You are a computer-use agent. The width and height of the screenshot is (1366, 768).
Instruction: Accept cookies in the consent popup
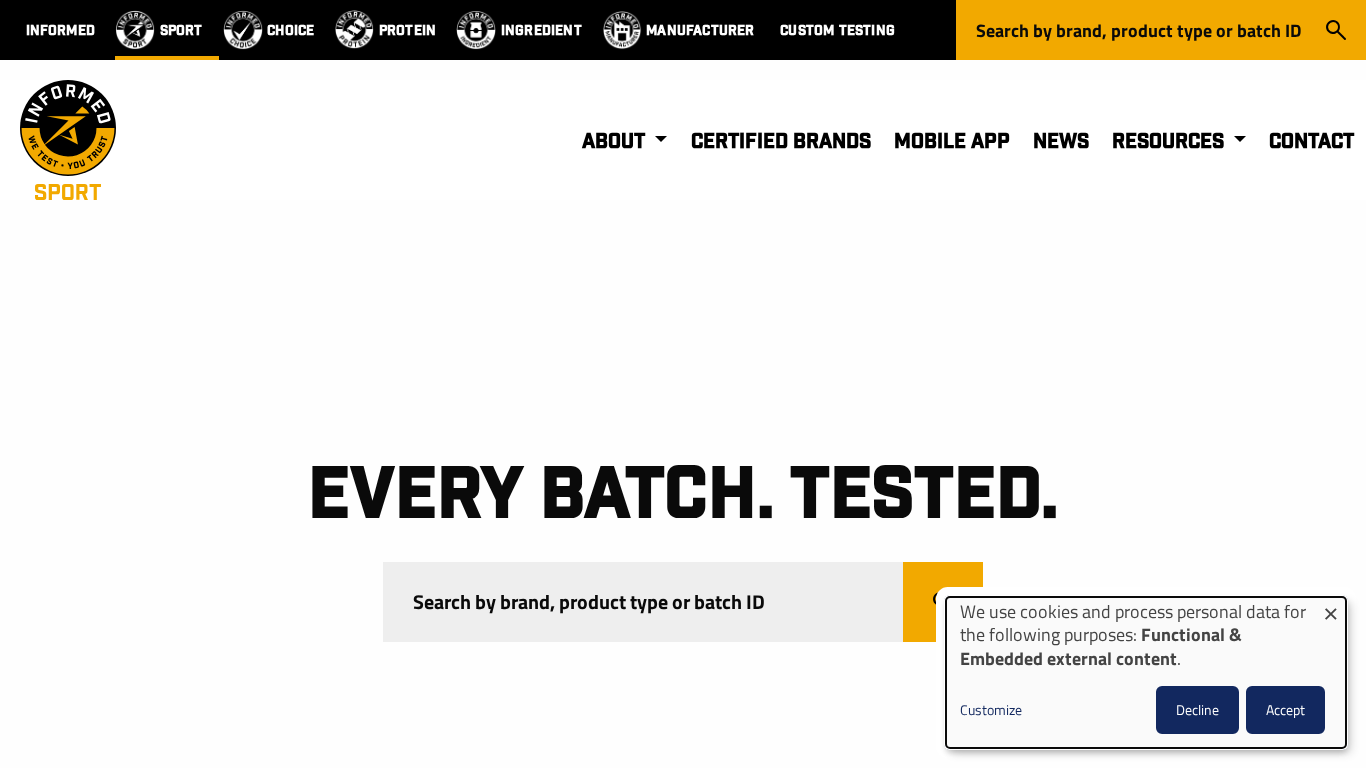[1285, 710]
